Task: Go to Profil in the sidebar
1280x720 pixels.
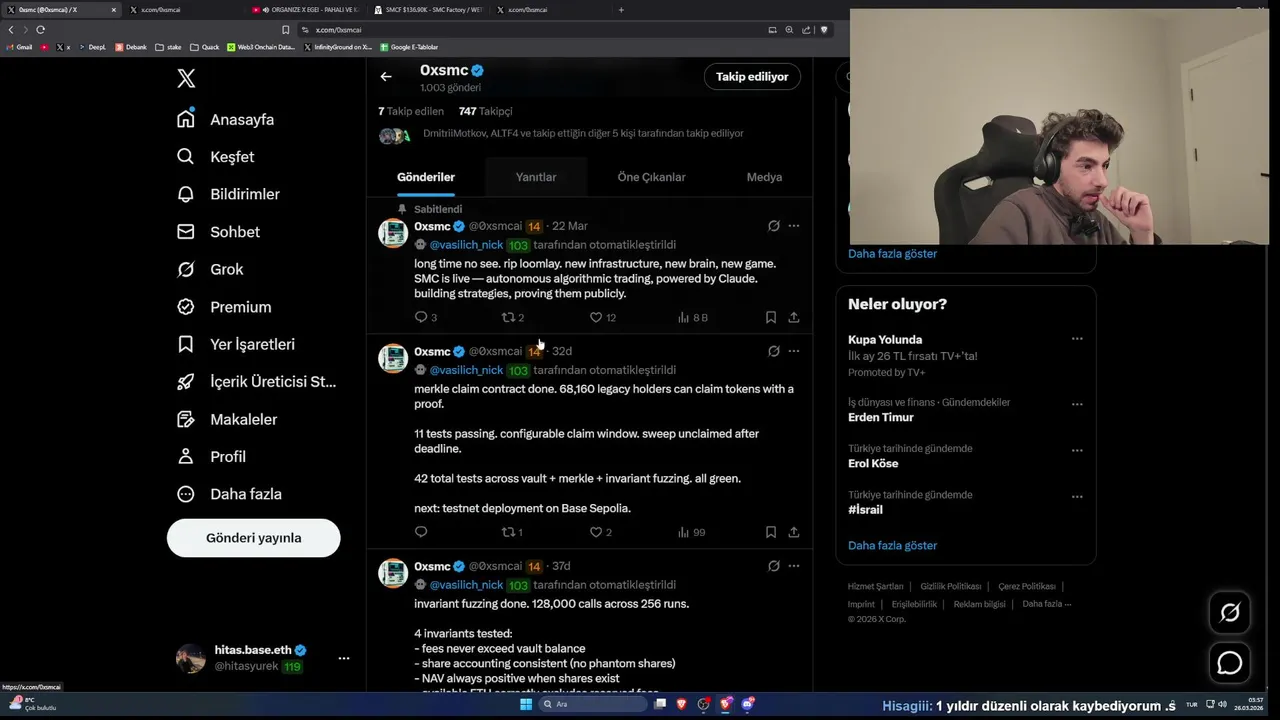Action: click(210, 457)
